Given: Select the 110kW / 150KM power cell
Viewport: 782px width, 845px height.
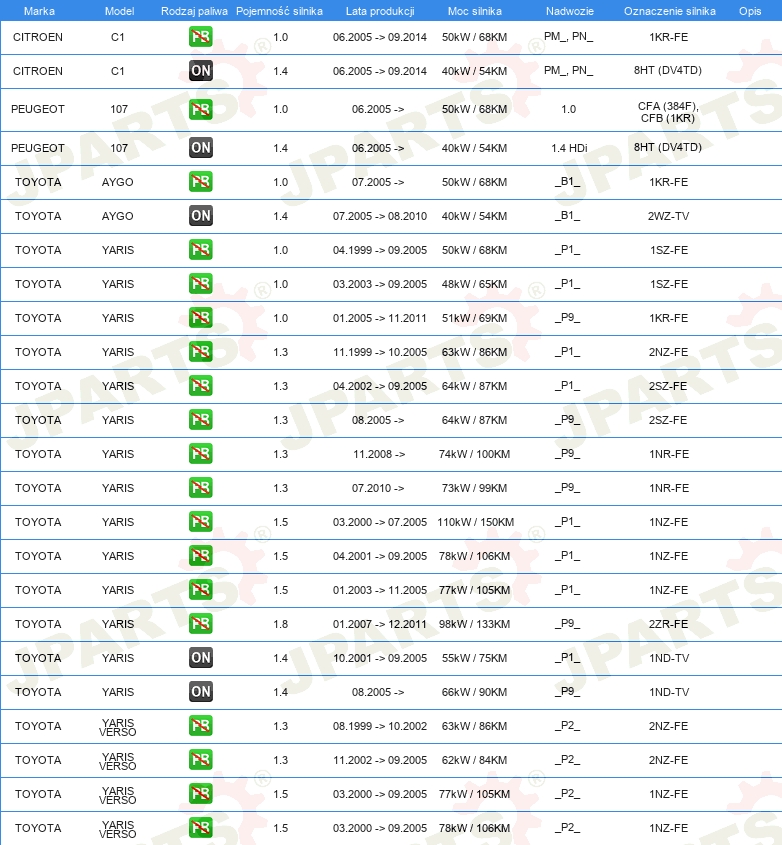Looking at the screenshot, I should pos(475,521).
